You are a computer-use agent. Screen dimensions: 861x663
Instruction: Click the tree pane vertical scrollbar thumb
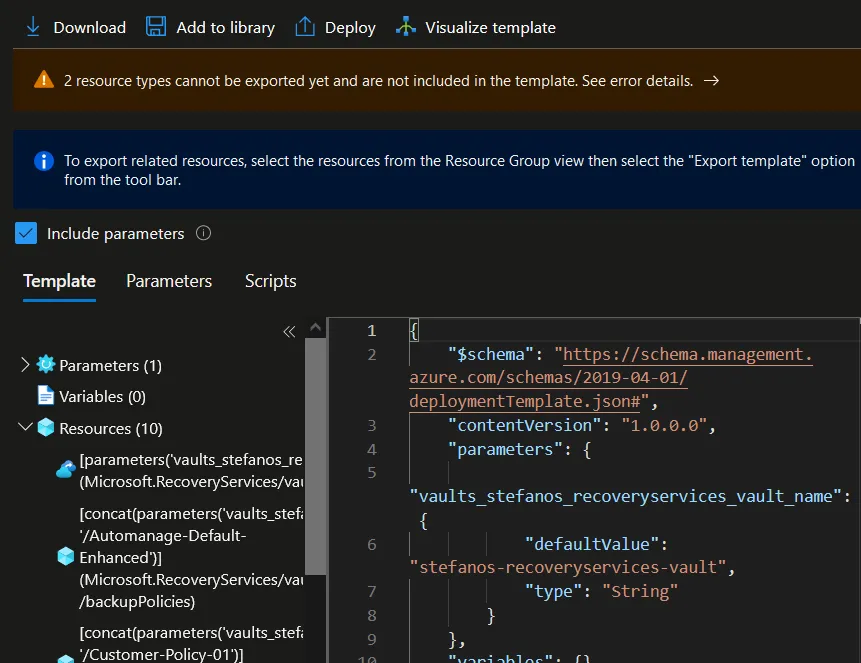[316, 456]
